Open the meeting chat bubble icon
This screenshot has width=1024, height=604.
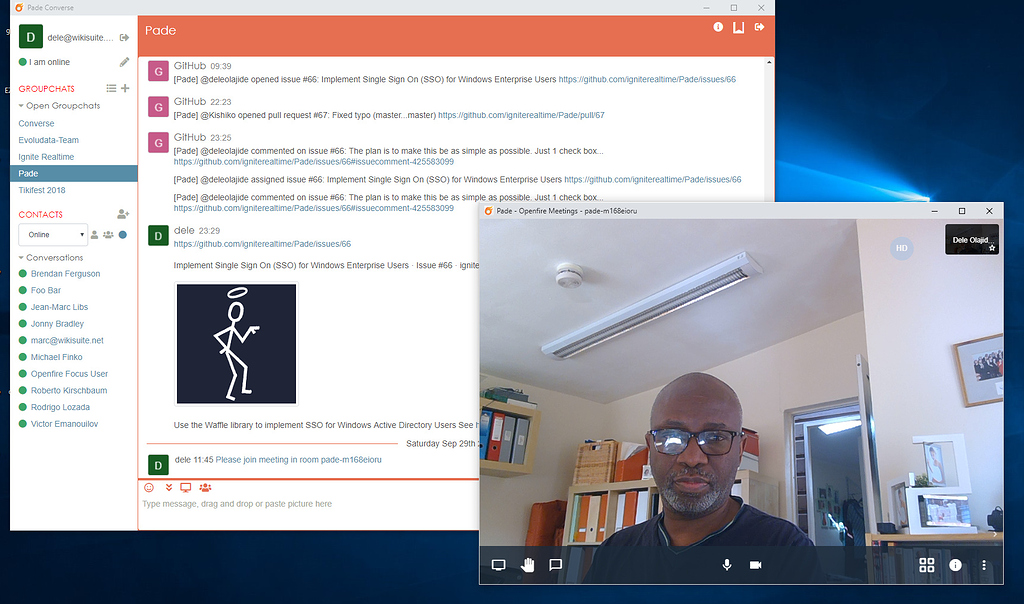[556, 565]
